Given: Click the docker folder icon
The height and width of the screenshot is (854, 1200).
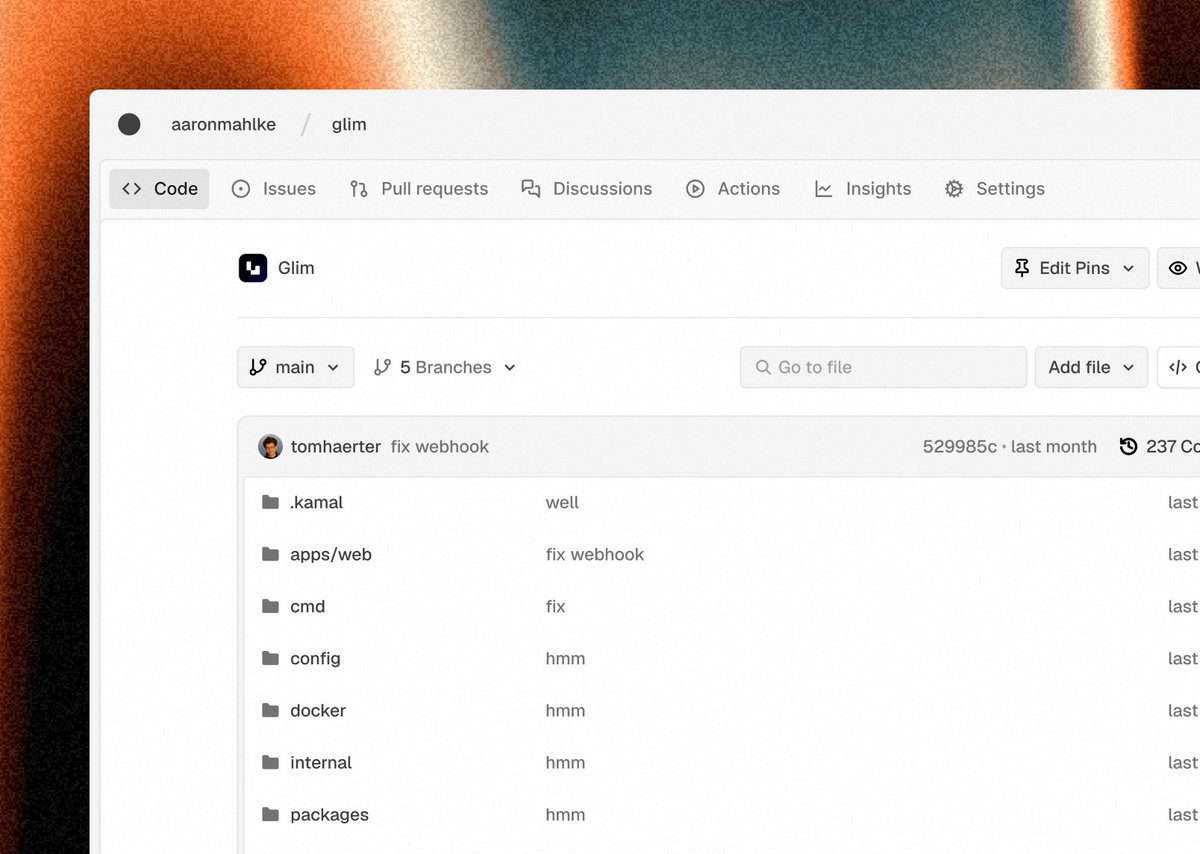Looking at the screenshot, I should [x=270, y=710].
